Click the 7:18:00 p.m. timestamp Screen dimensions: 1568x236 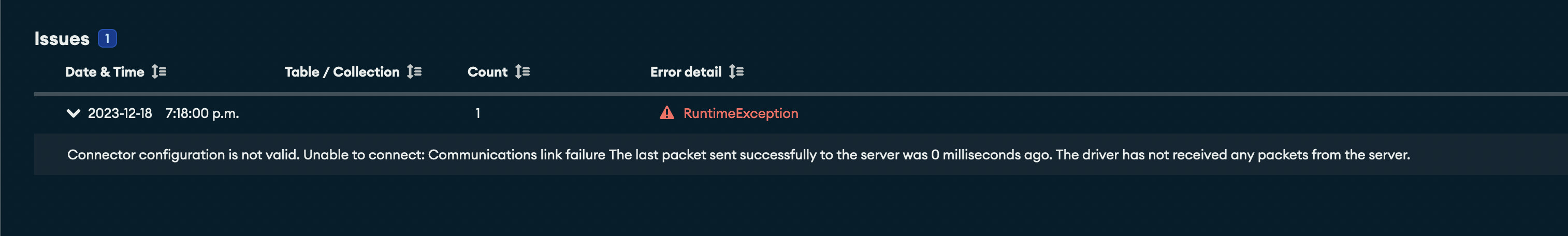point(202,113)
